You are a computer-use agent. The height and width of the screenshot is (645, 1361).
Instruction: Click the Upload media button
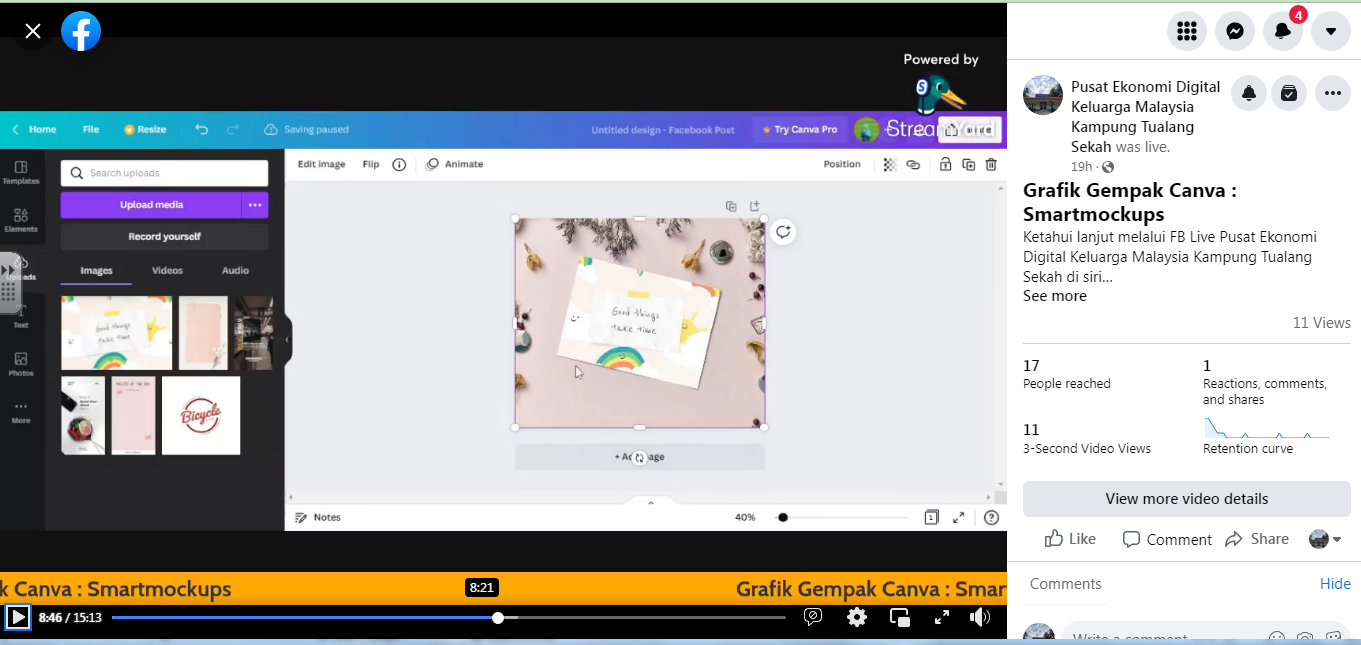[x=151, y=205]
